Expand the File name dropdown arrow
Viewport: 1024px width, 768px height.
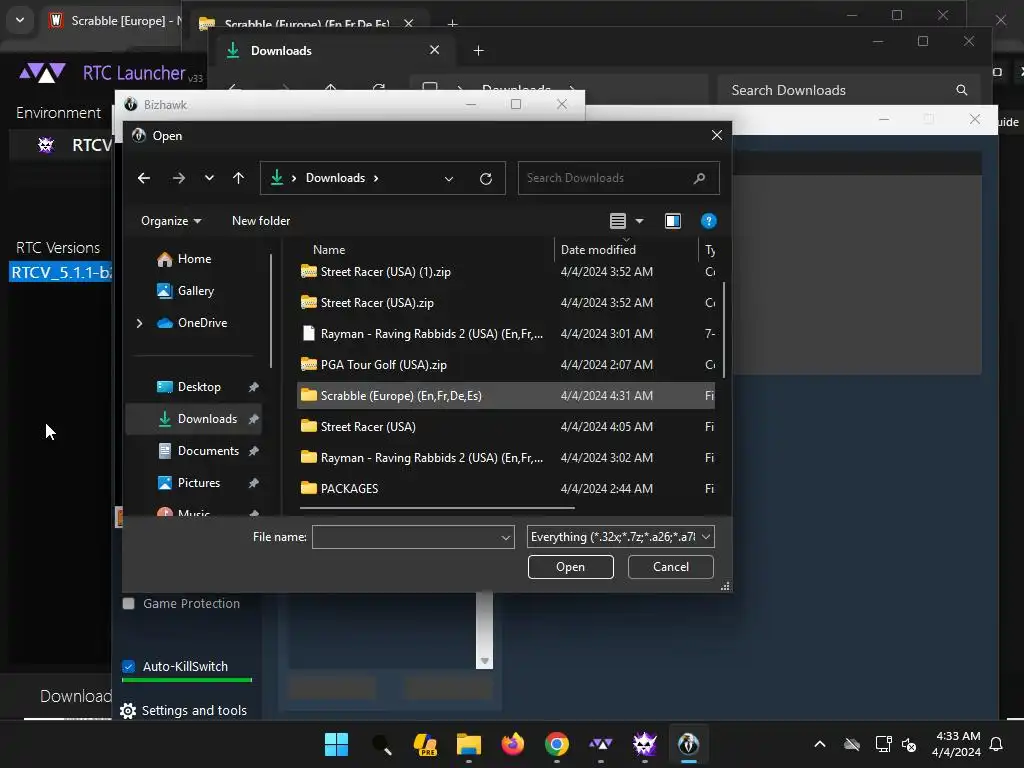pyautogui.click(x=505, y=537)
